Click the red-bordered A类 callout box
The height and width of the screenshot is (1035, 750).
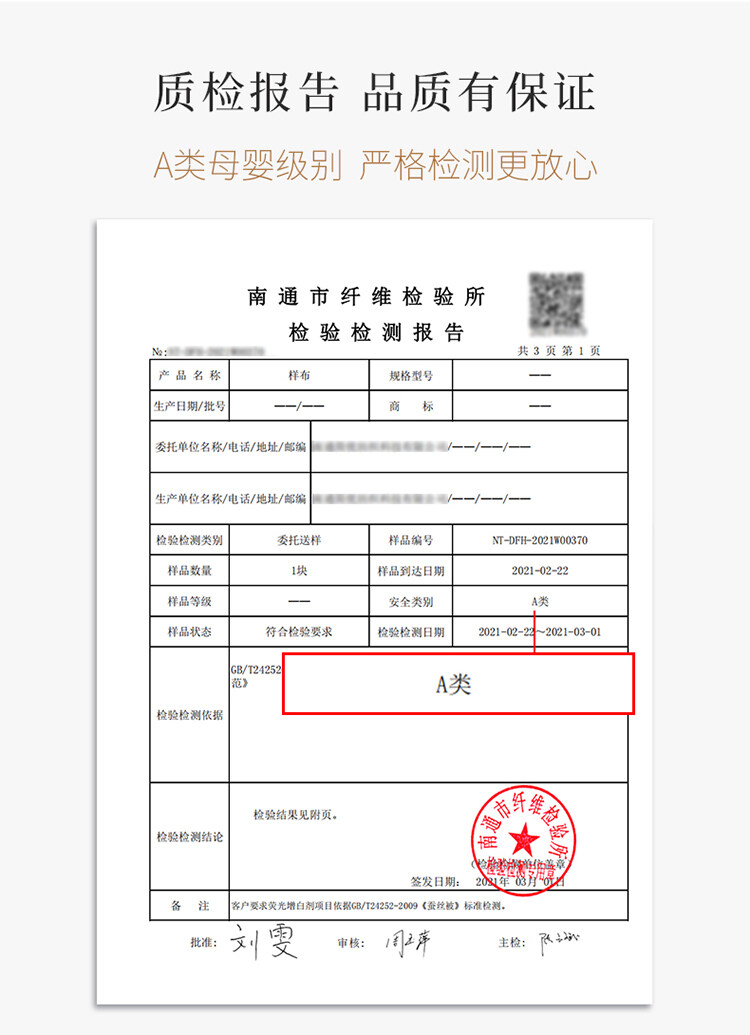[458, 683]
